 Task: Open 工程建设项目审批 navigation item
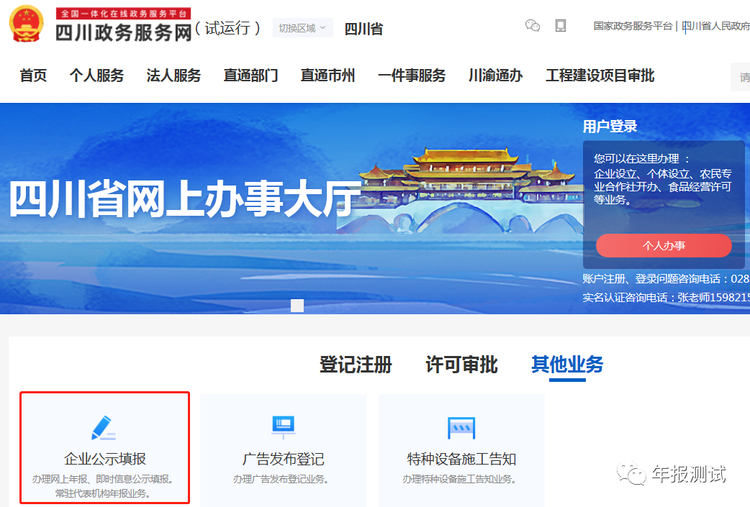tap(600, 75)
